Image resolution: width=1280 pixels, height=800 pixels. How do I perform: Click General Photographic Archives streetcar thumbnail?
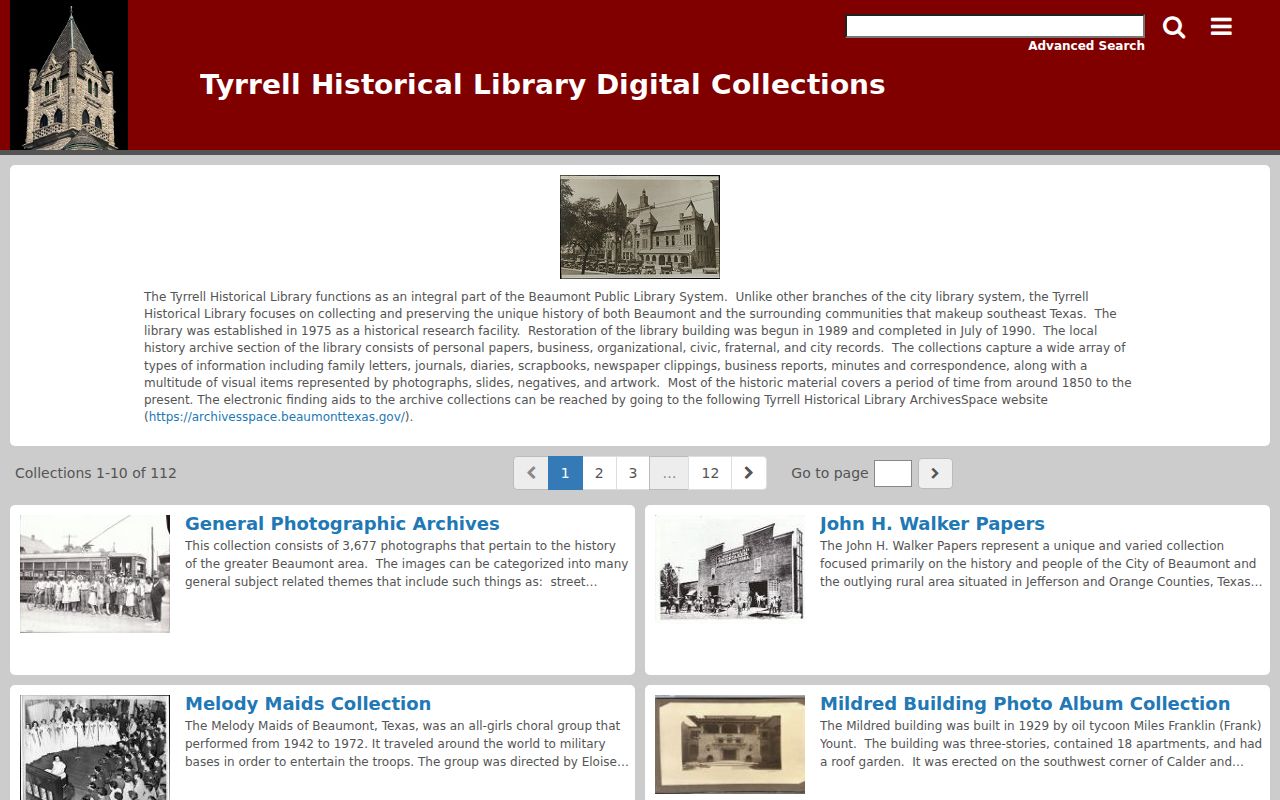[95, 574]
